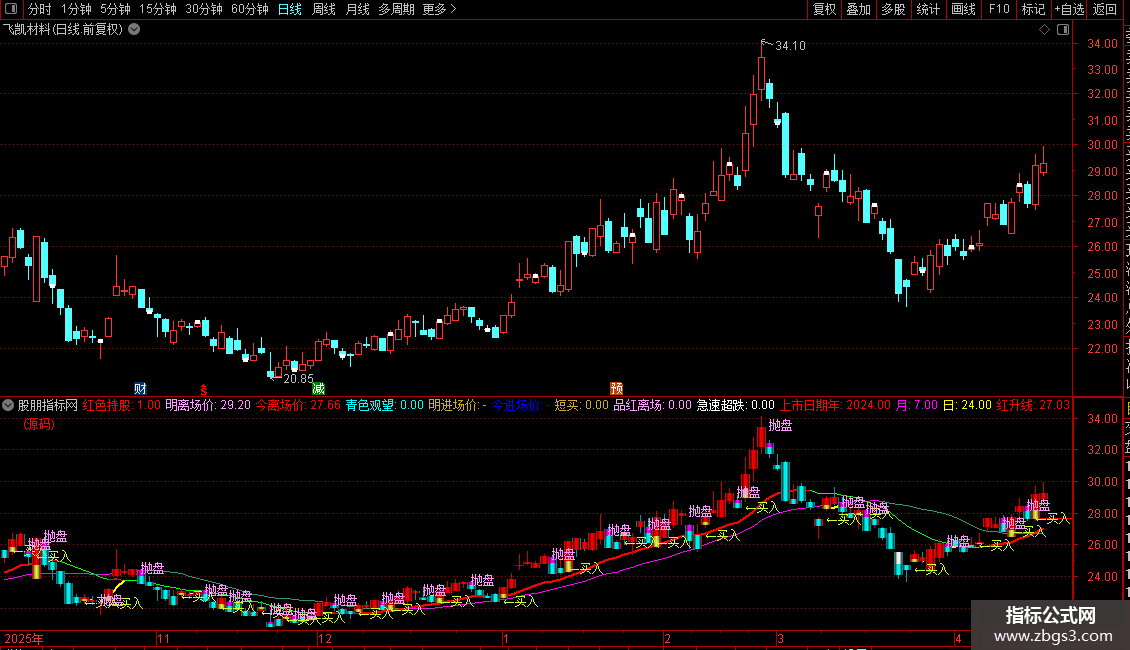1130x650 pixels.
Task: Click the 2025年 date axis label
Action: (x=24, y=638)
